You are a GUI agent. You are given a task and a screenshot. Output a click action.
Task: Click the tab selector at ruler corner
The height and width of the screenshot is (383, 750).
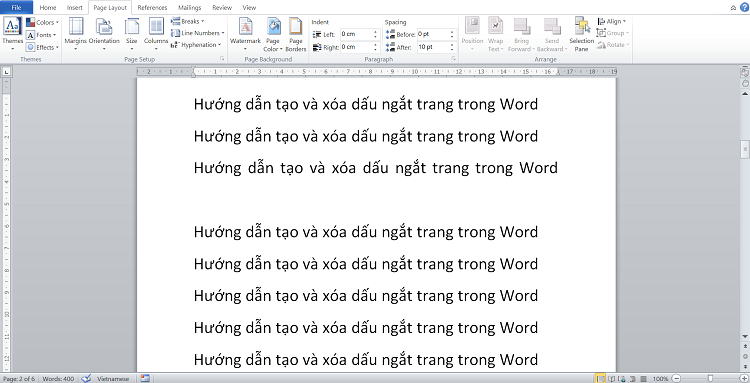click(6, 72)
